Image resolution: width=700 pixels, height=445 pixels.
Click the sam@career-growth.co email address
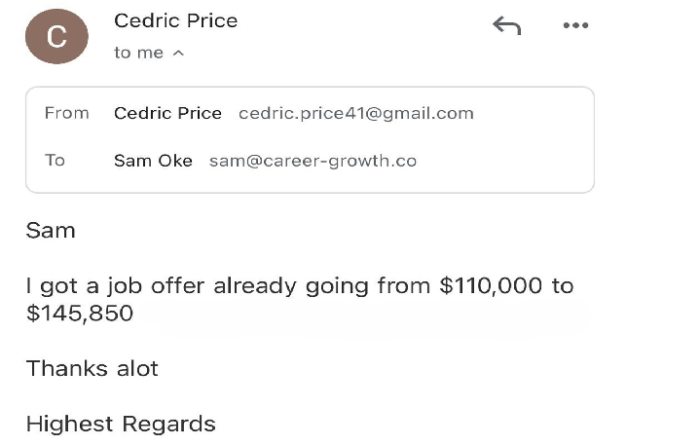[x=312, y=161]
